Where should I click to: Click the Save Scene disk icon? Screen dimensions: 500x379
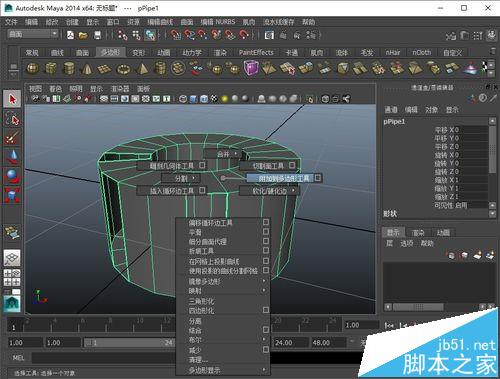[97, 35]
